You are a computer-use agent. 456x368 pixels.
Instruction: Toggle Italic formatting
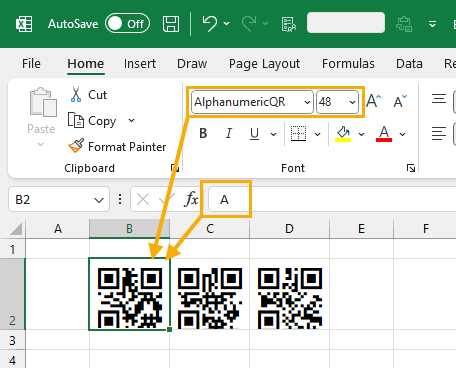229,134
